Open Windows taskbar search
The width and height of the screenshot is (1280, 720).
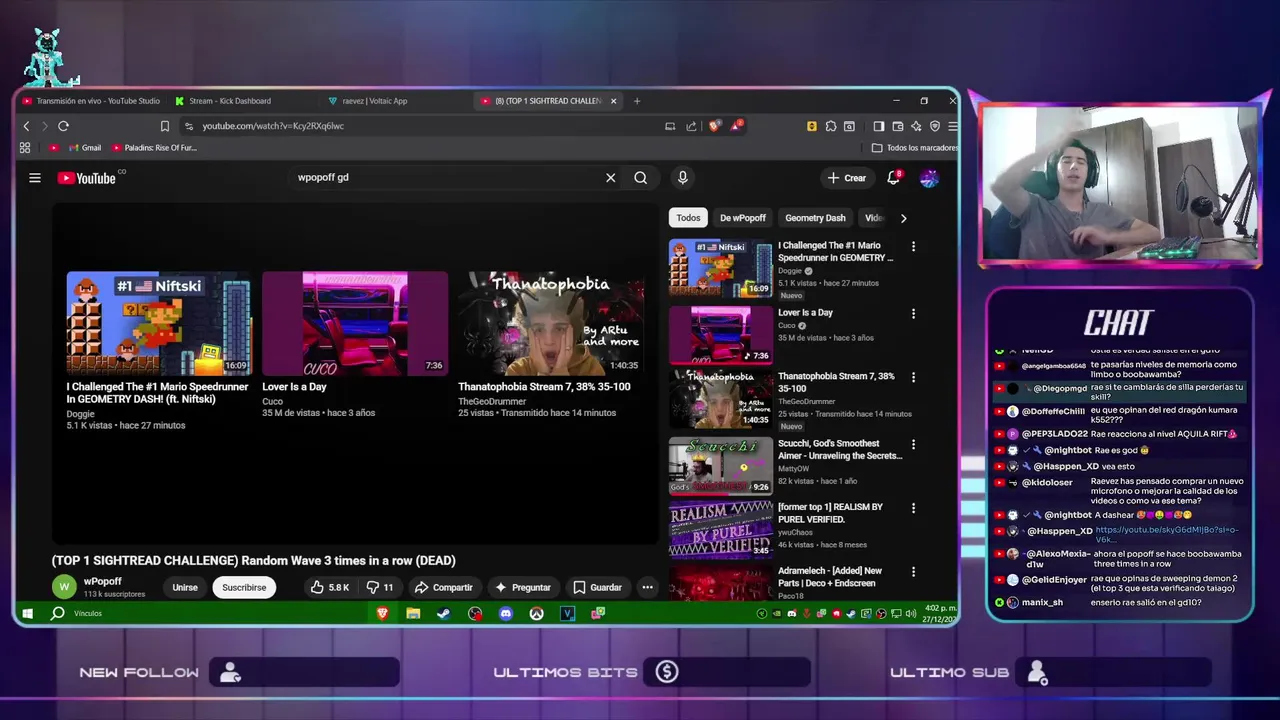pos(58,613)
